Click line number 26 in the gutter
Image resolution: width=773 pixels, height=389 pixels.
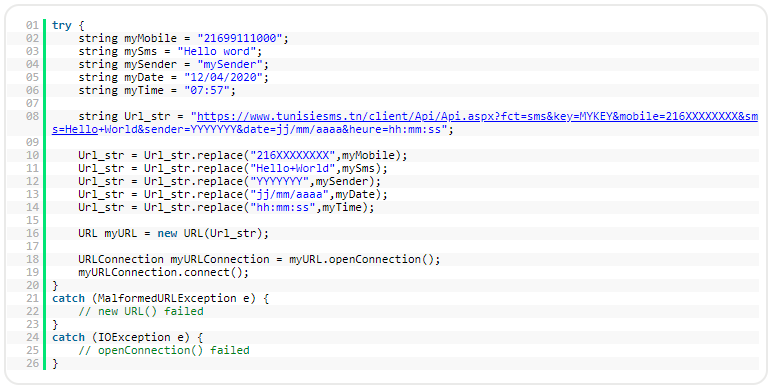[33, 363]
